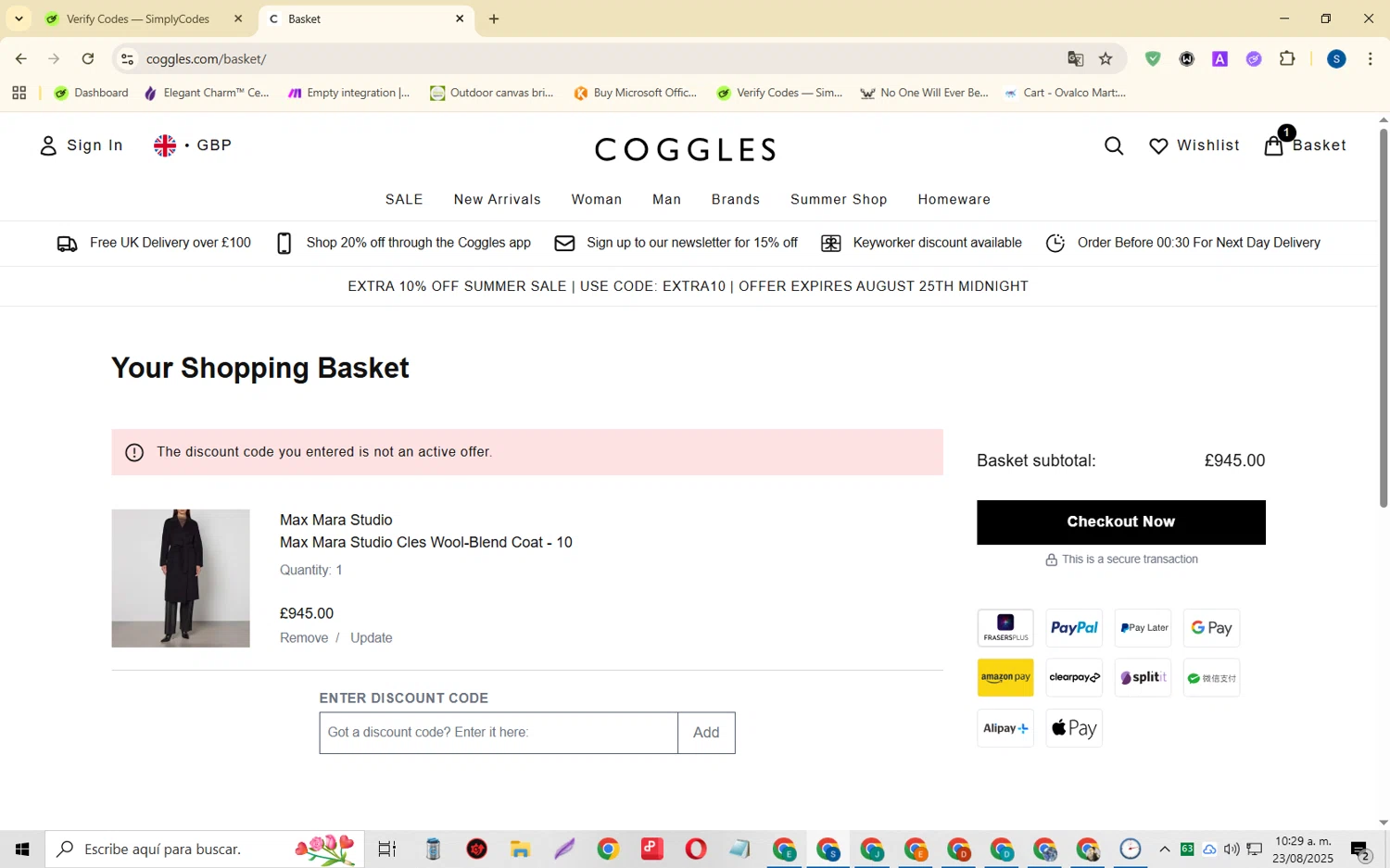The image size is (1390, 868).
Task: Click the taskbar volume icon
Action: (1232, 849)
